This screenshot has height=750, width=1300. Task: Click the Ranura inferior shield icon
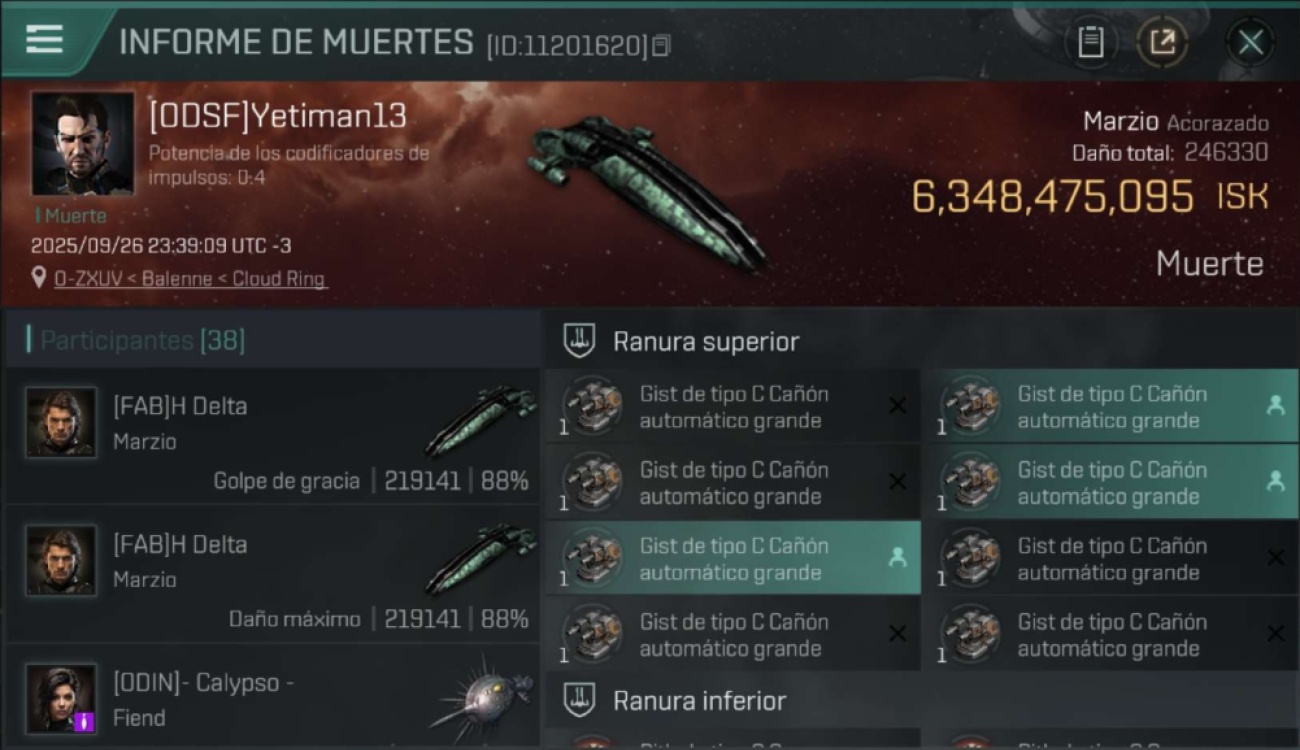[579, 700]
